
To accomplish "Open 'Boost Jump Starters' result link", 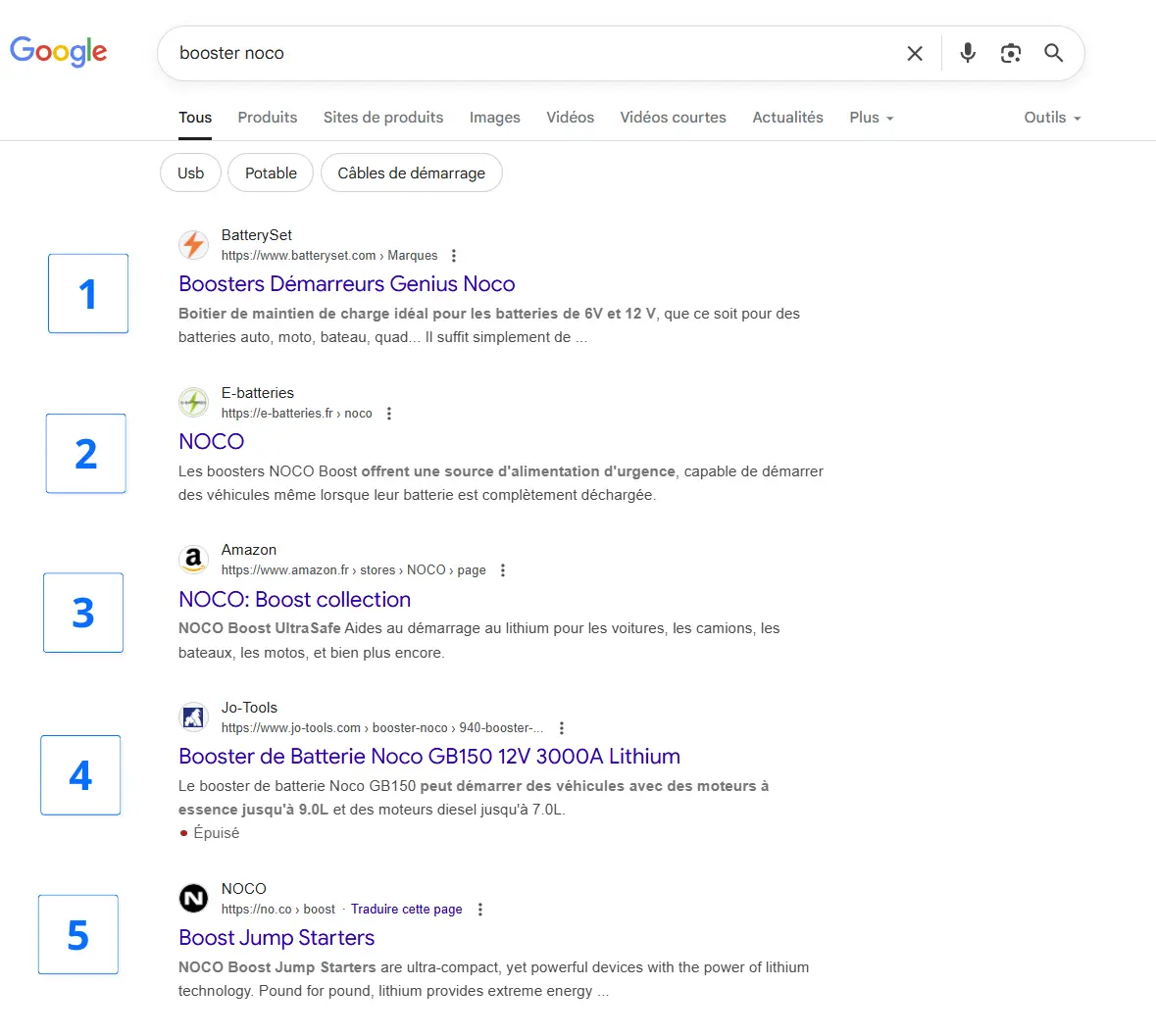I will 276,938.
